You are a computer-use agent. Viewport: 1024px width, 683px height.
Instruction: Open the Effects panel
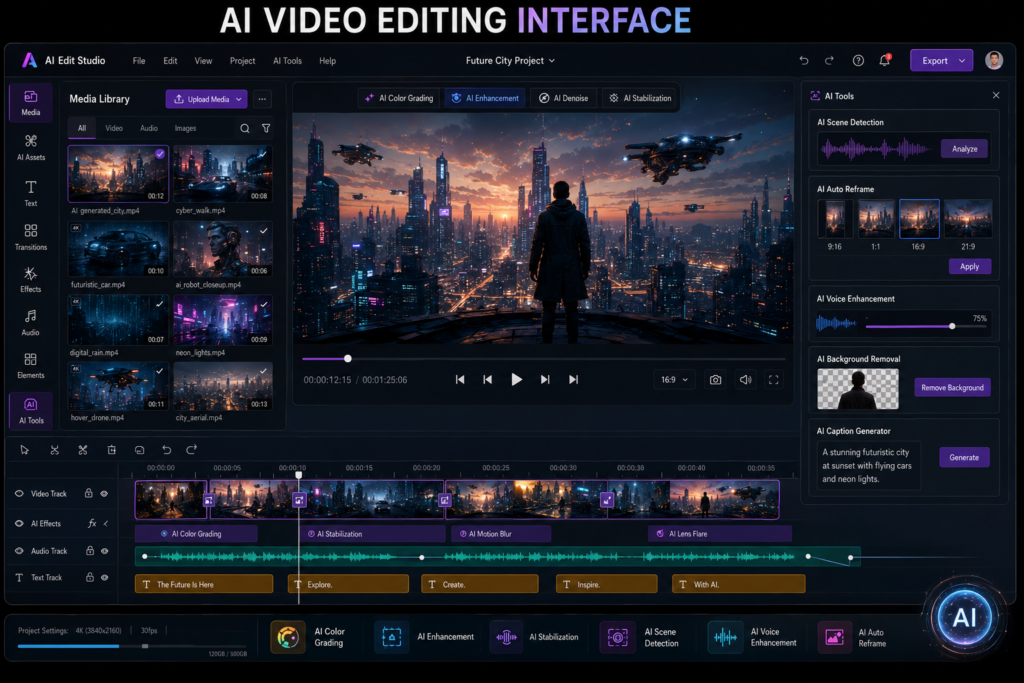[31, 279]
